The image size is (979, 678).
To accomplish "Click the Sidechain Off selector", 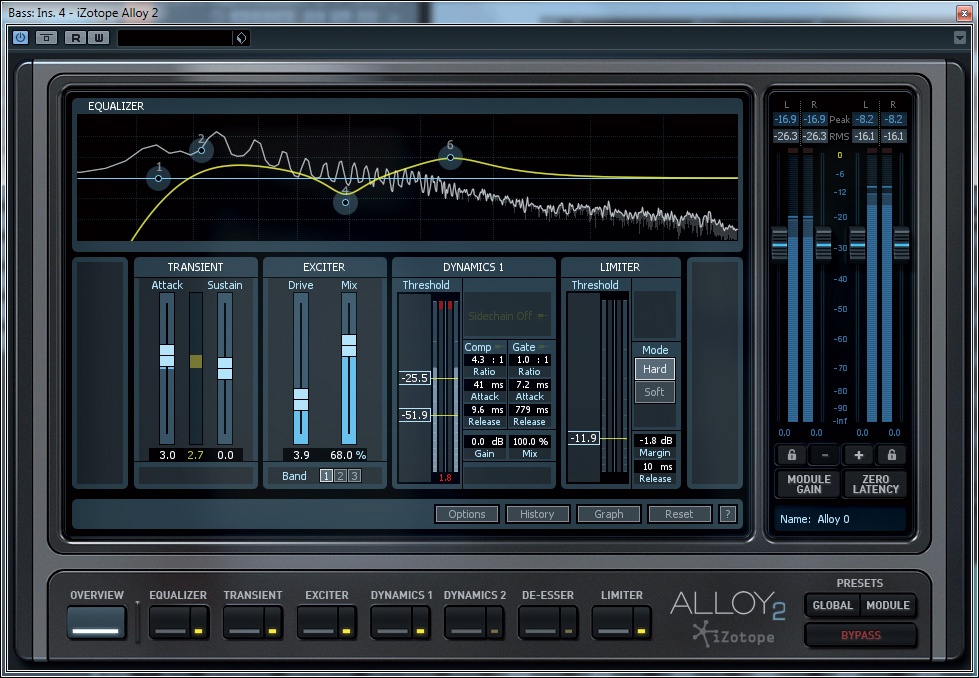I will [507, 316].
